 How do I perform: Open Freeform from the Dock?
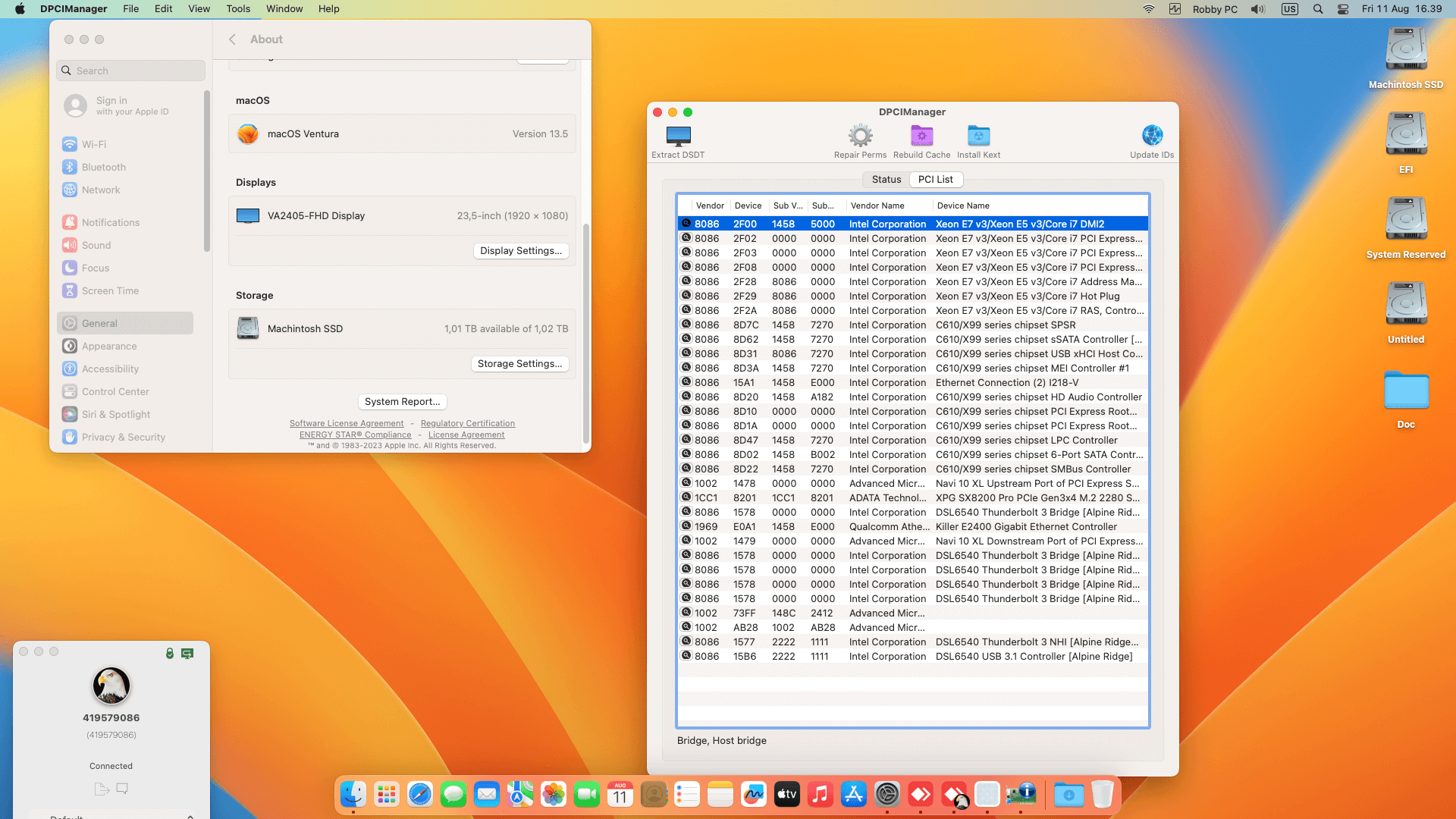[x=754, y=794]
